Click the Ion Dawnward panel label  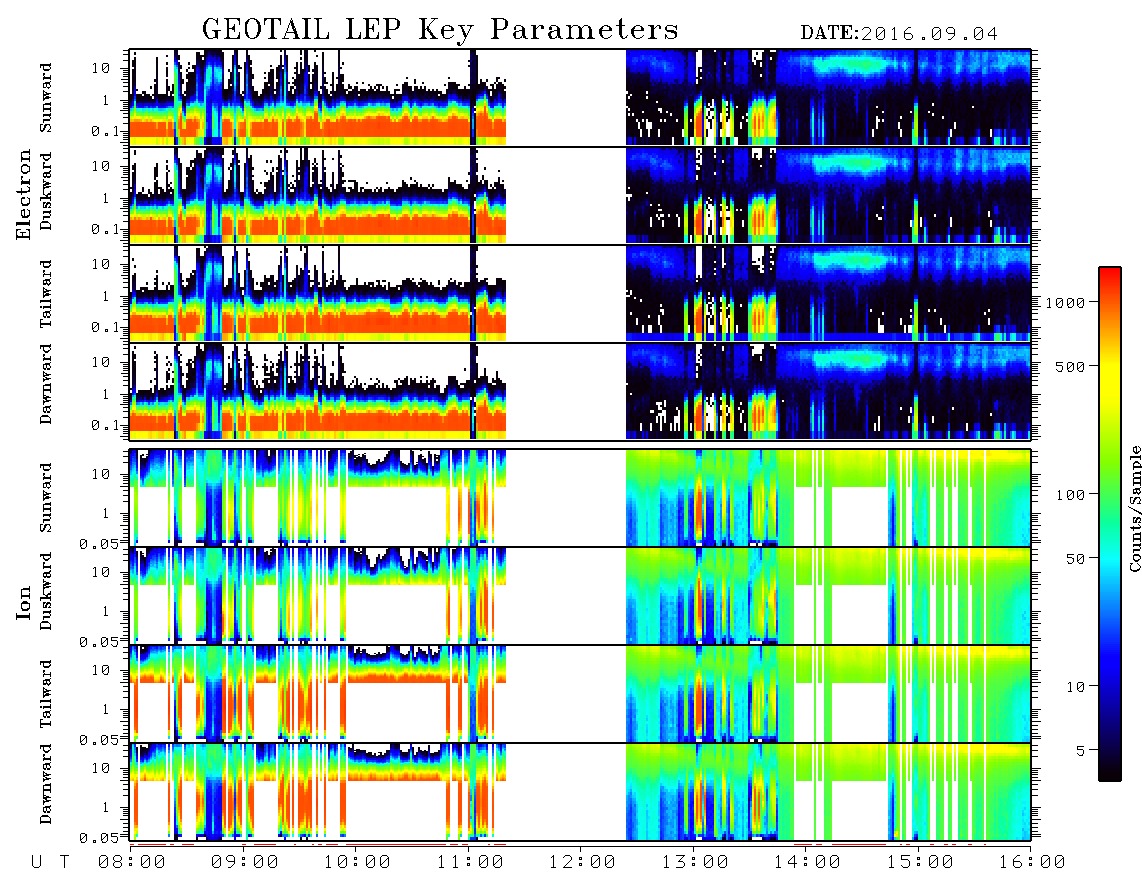(46, 784)
